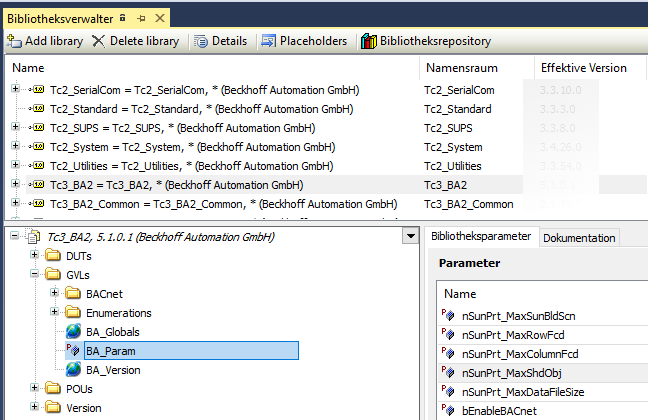Select the nSunPrt_MaxColumnFcd parameter row
648x420 pixels.
point(542,354)
